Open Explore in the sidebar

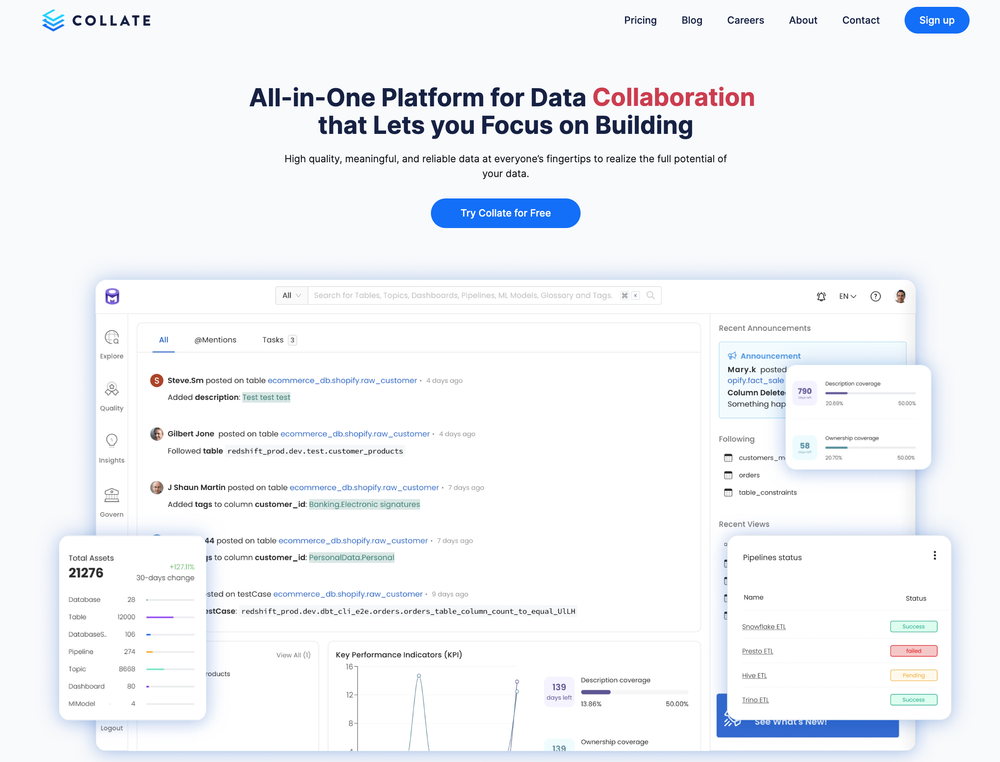click(x=112, y=344)
